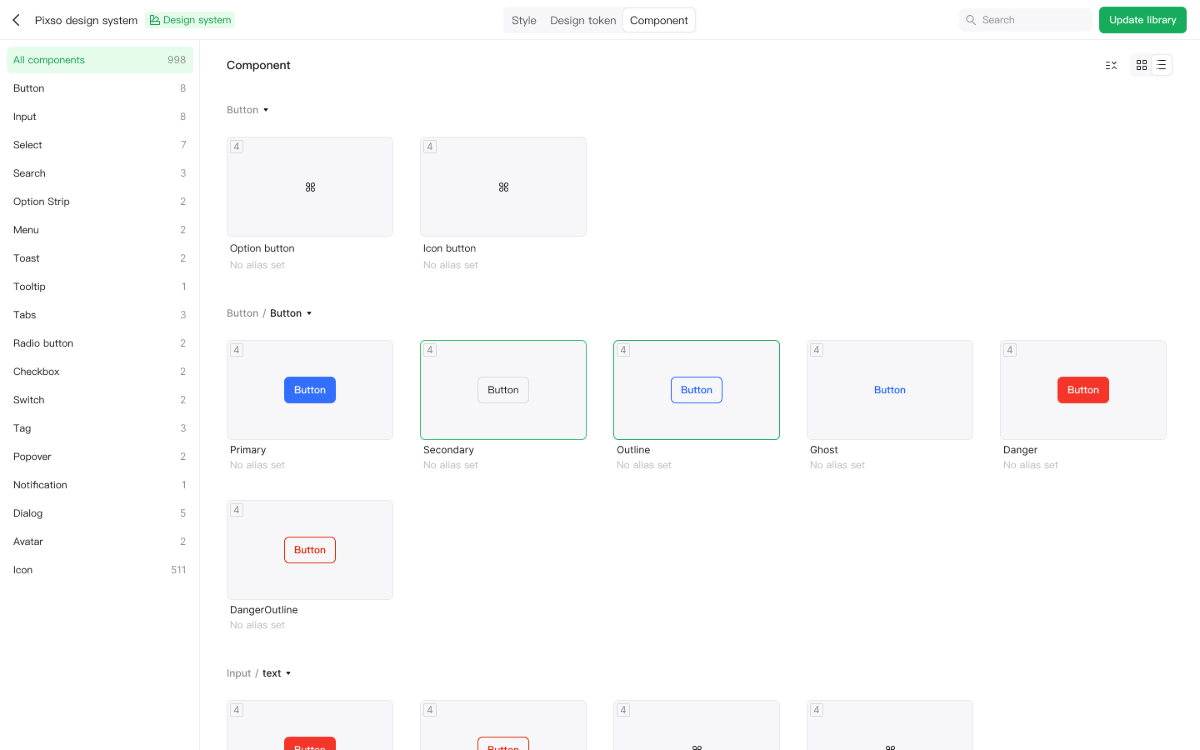The width and height of the screenshot is (1200, 750).
Task: Set alias under the DangerOutline component
Action: [x=257, y=625]
